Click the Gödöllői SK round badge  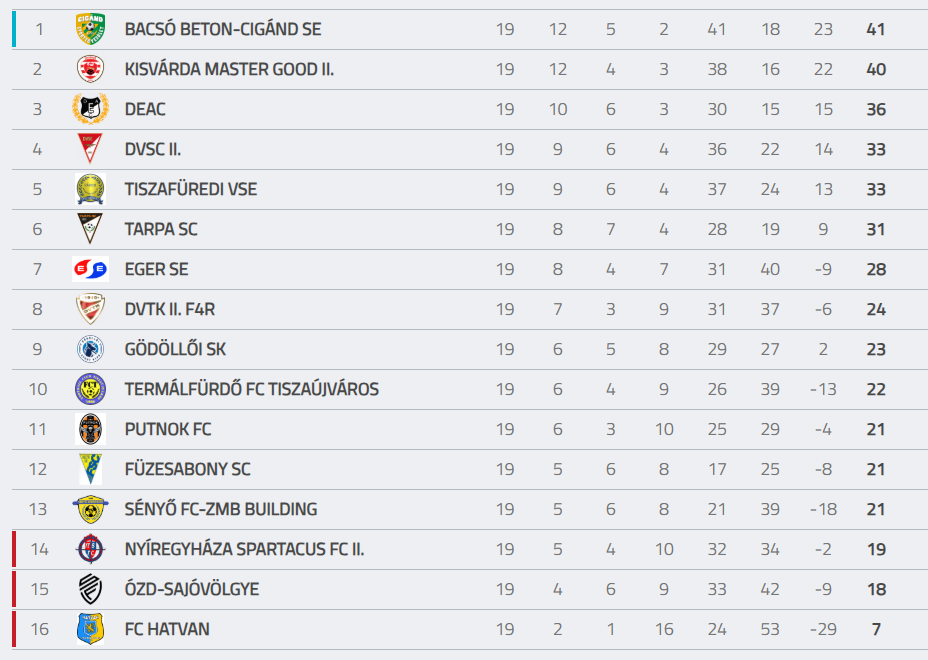[x=90, y=349]
